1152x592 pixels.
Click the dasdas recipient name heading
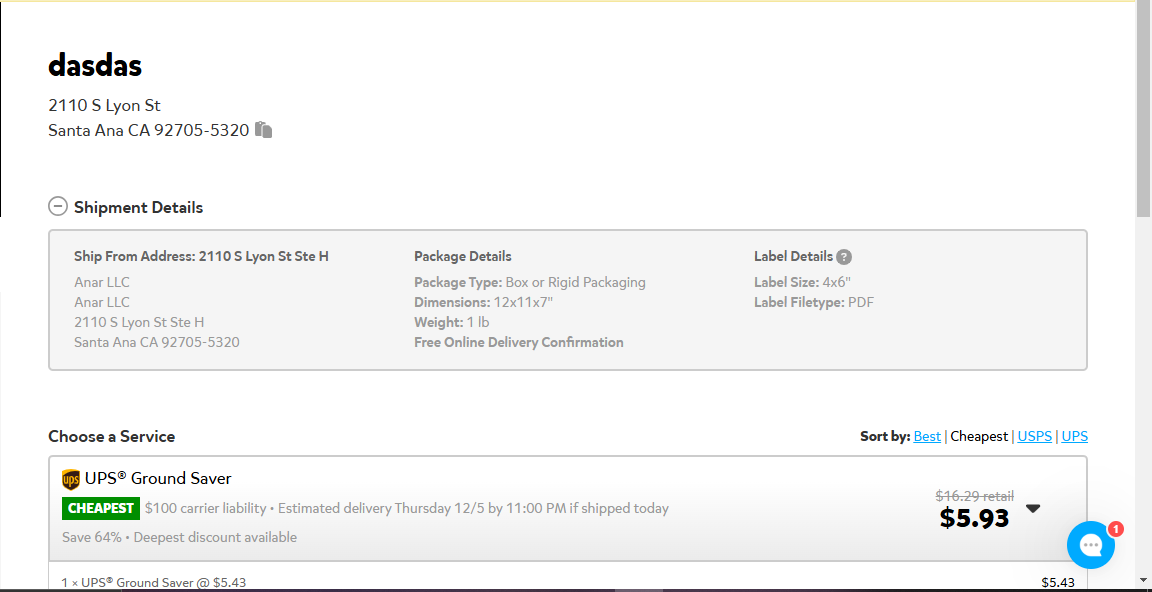(95, 65)
